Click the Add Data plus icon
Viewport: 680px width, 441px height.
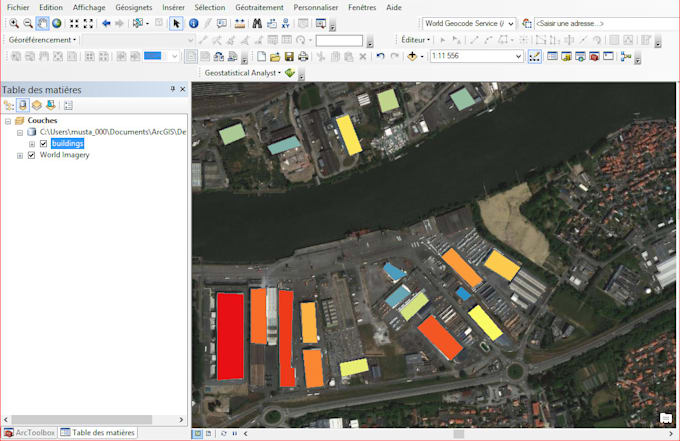tap(412, 56)
